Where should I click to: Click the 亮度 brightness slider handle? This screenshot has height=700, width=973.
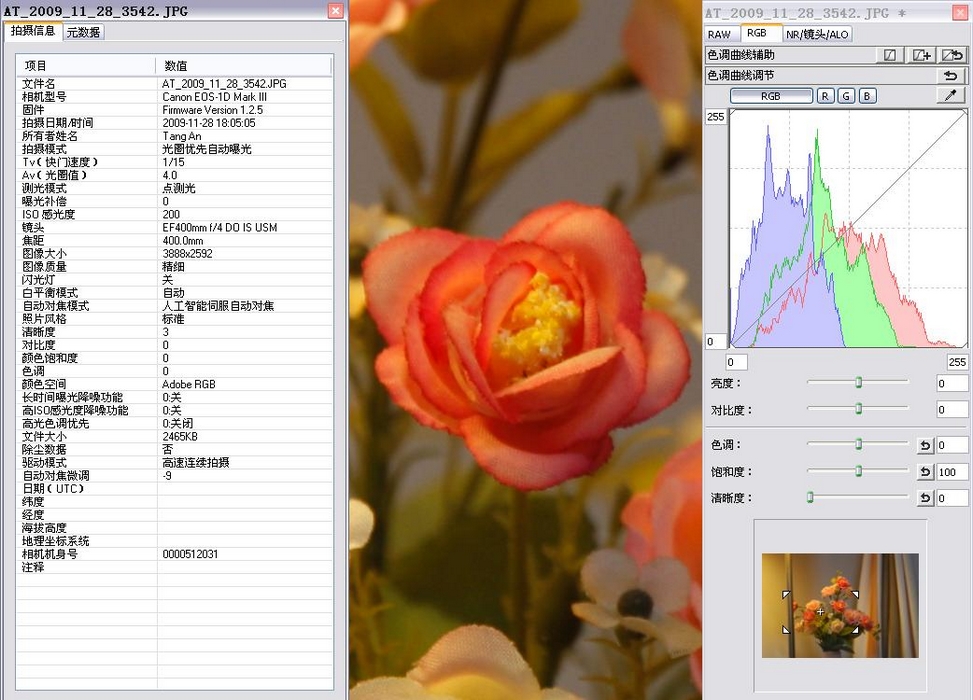coord(858,383)
